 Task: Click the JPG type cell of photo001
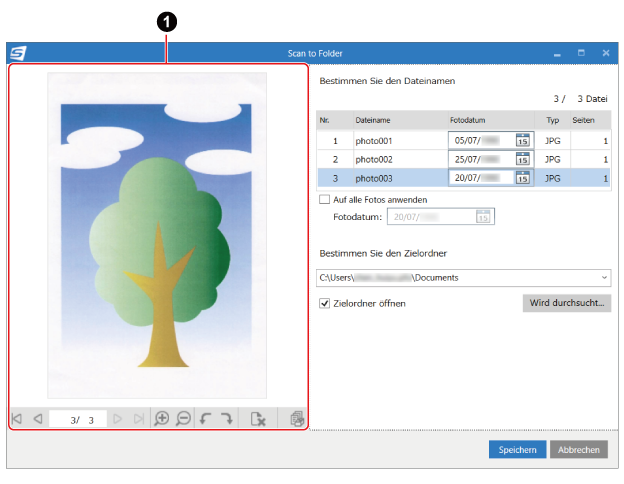pyautogui.click(x=552, y=141)
